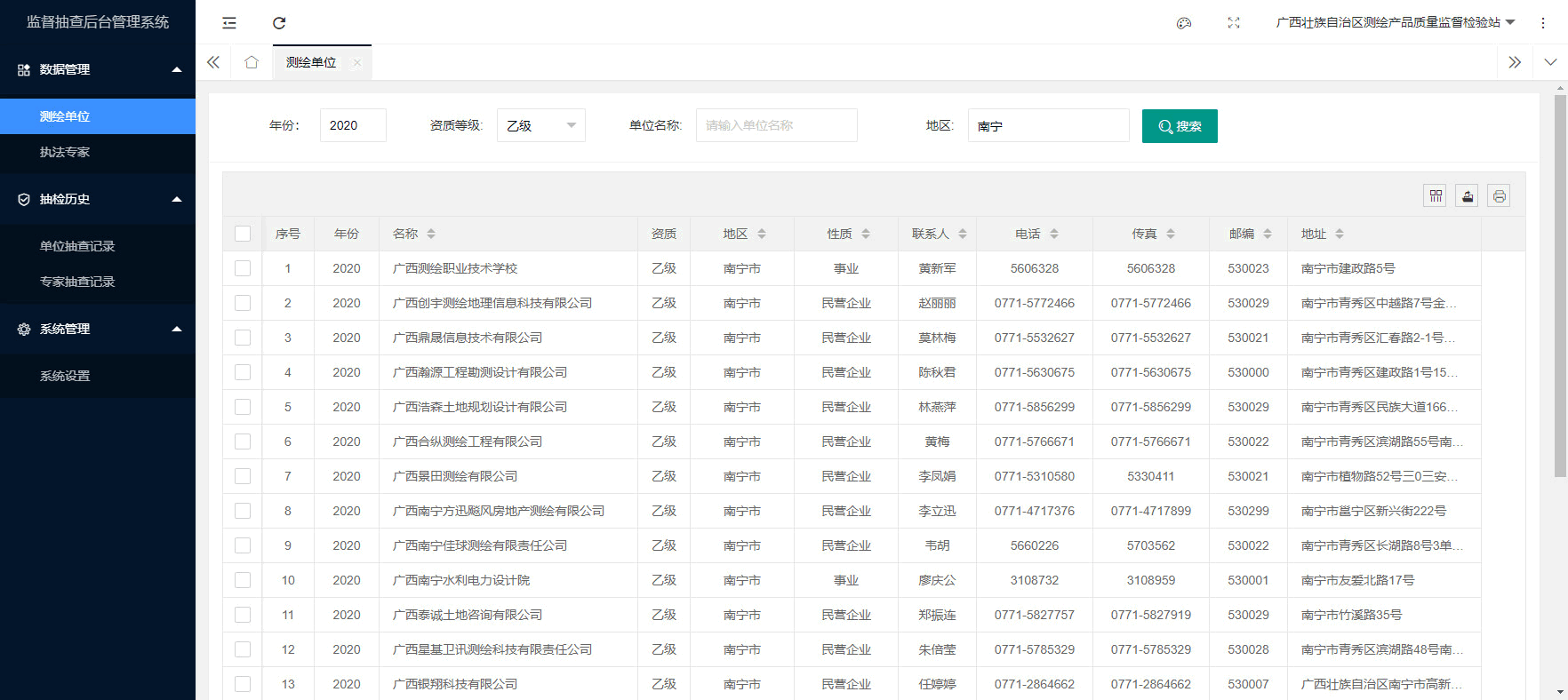Select 测绘单位 in sidebar
Image resolution: width=1568 pixels, height=700 pixels.
point(98,116)
